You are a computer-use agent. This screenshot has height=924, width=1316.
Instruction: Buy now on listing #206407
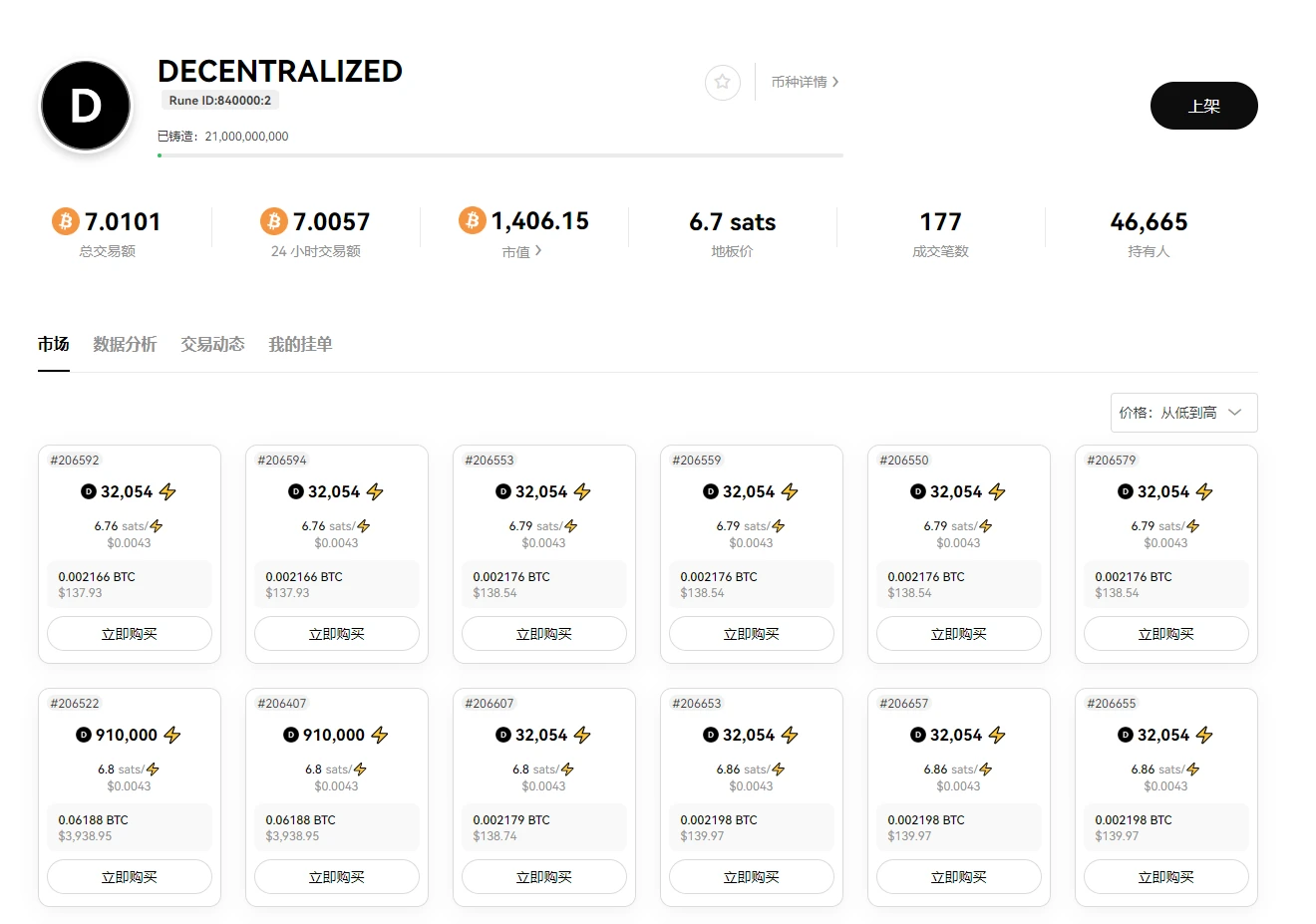[337, 877]
